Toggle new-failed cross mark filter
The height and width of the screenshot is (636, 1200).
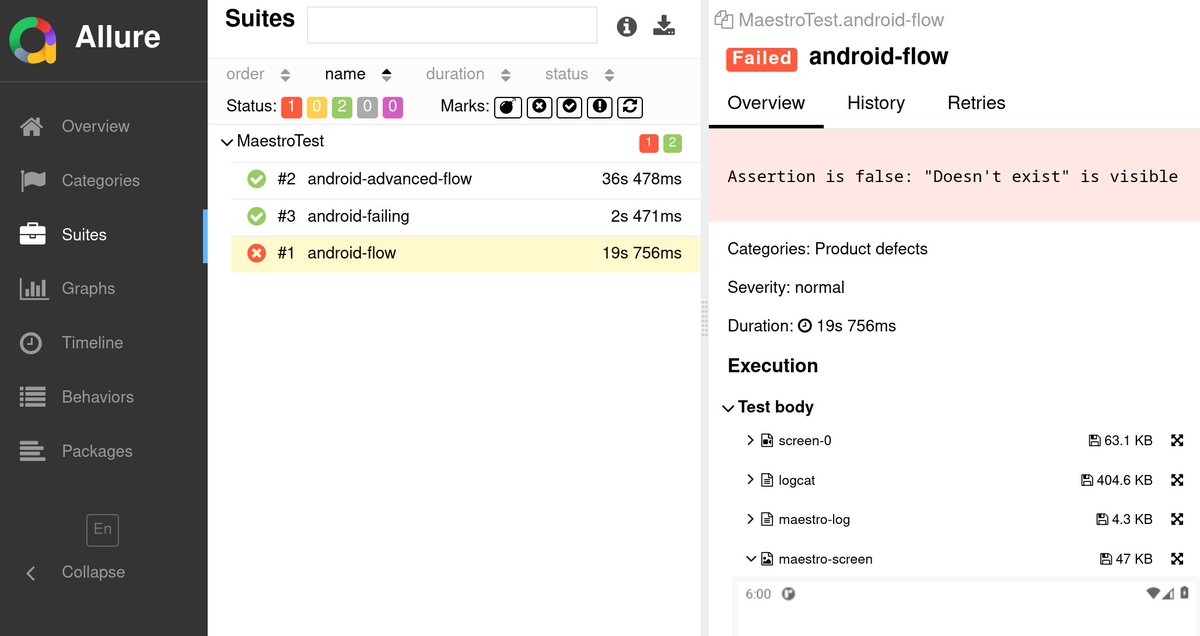(539, 106)
